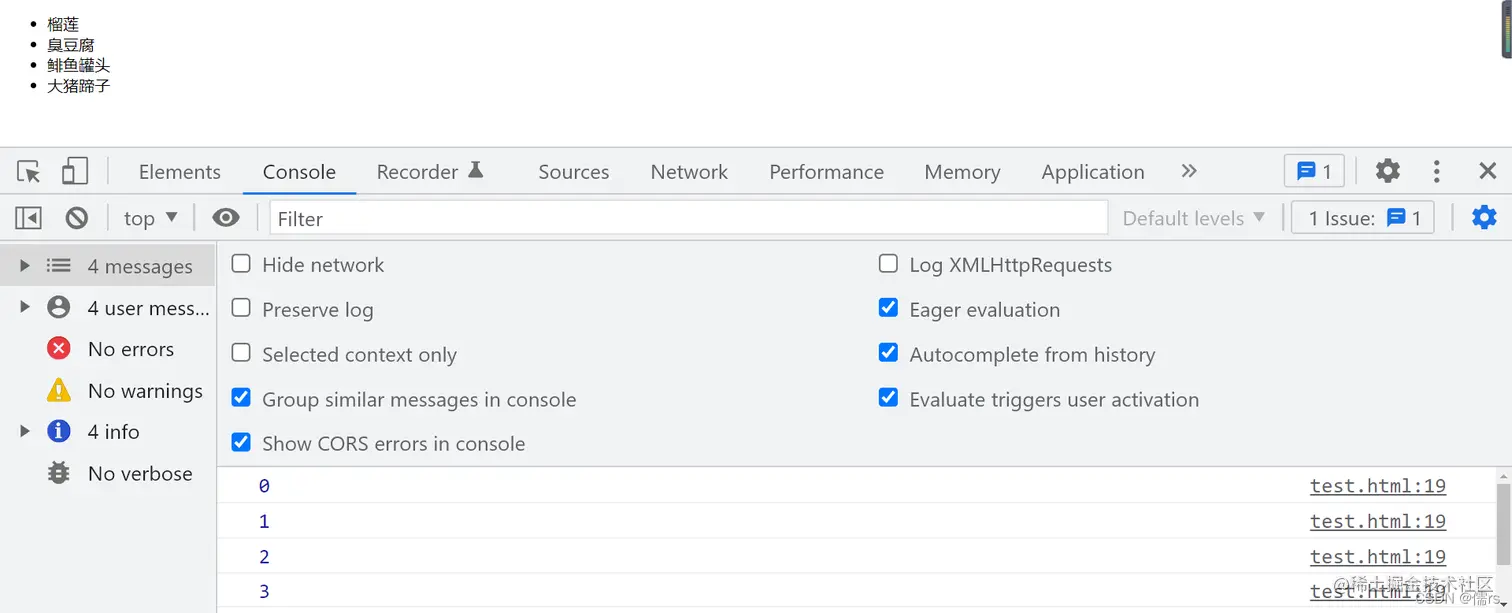Expand the 4 messages group
This screenshot has height=613, width=1512.
25,266
